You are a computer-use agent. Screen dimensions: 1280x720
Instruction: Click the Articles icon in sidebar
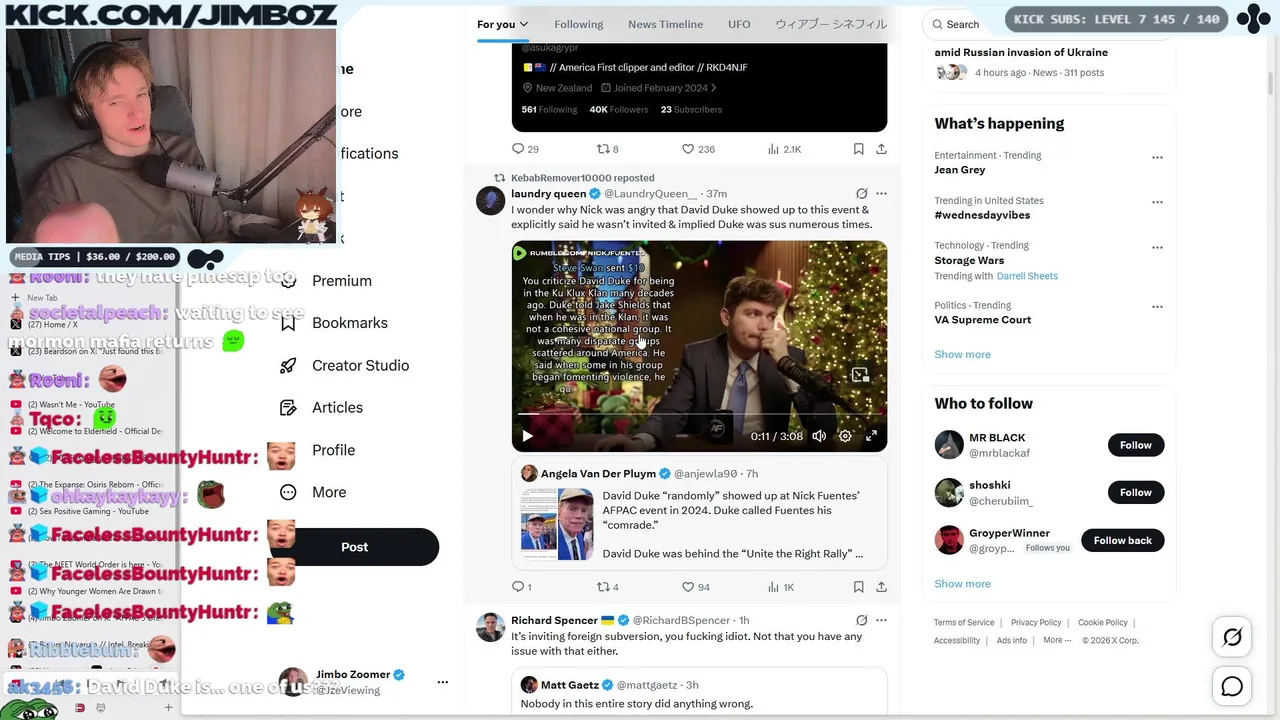click(288, 408)
